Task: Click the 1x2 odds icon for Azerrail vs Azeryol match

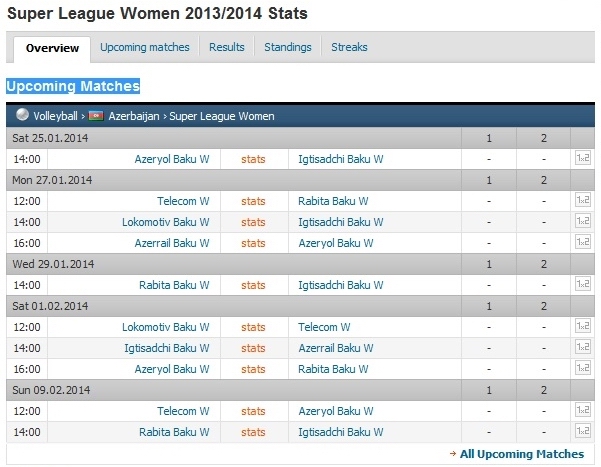Action: 583,243
